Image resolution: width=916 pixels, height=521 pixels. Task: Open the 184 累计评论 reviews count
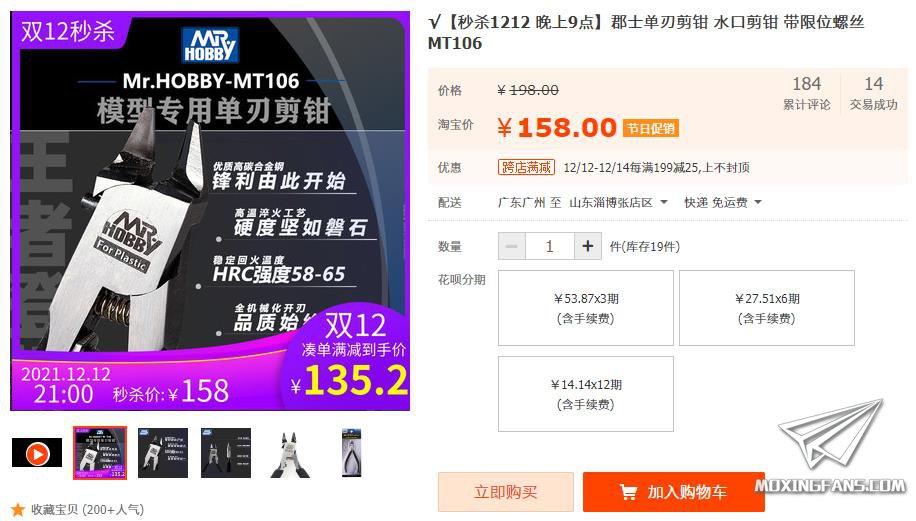pos(807,93)
